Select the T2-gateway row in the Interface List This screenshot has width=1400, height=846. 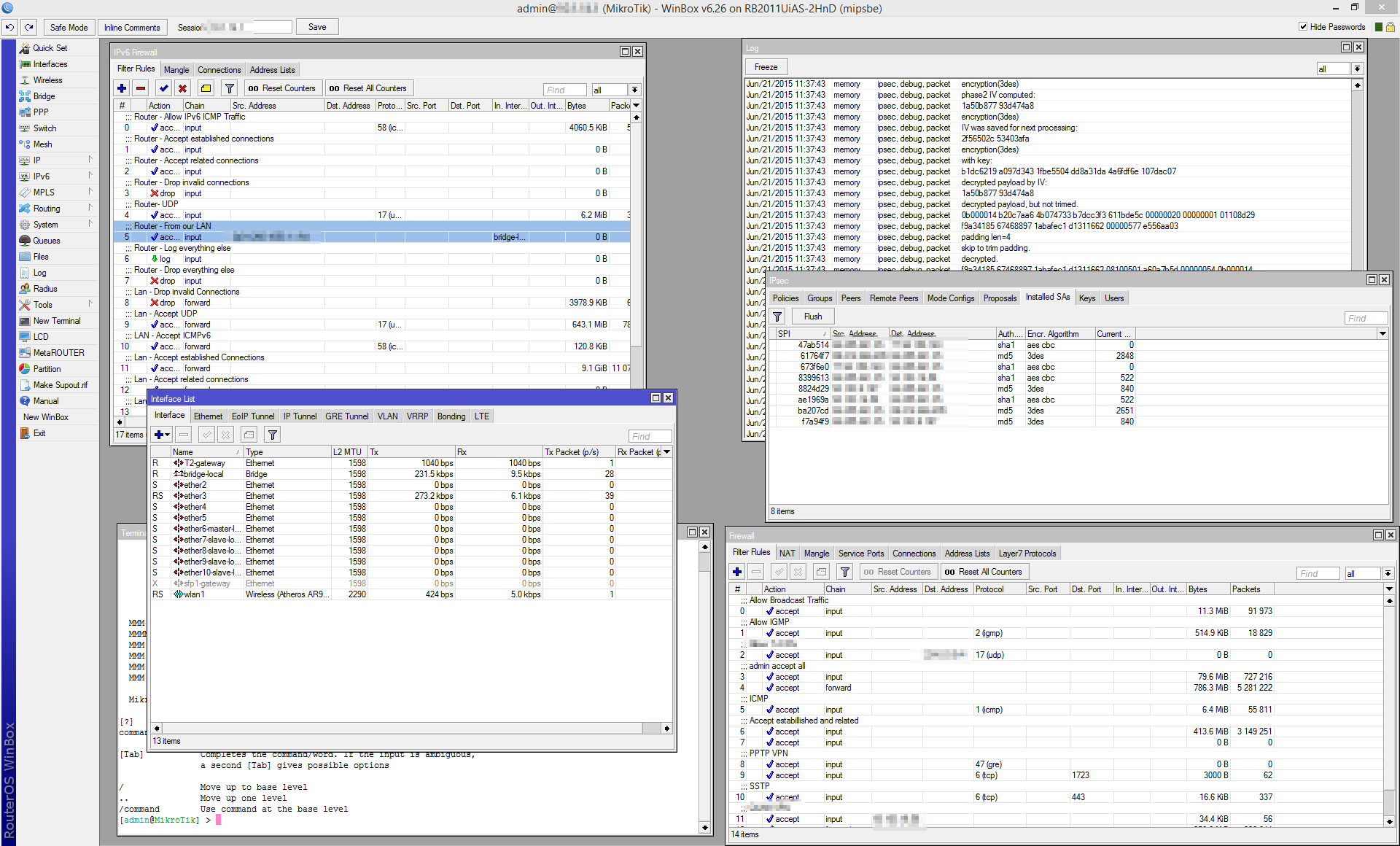tap(411, 463)
